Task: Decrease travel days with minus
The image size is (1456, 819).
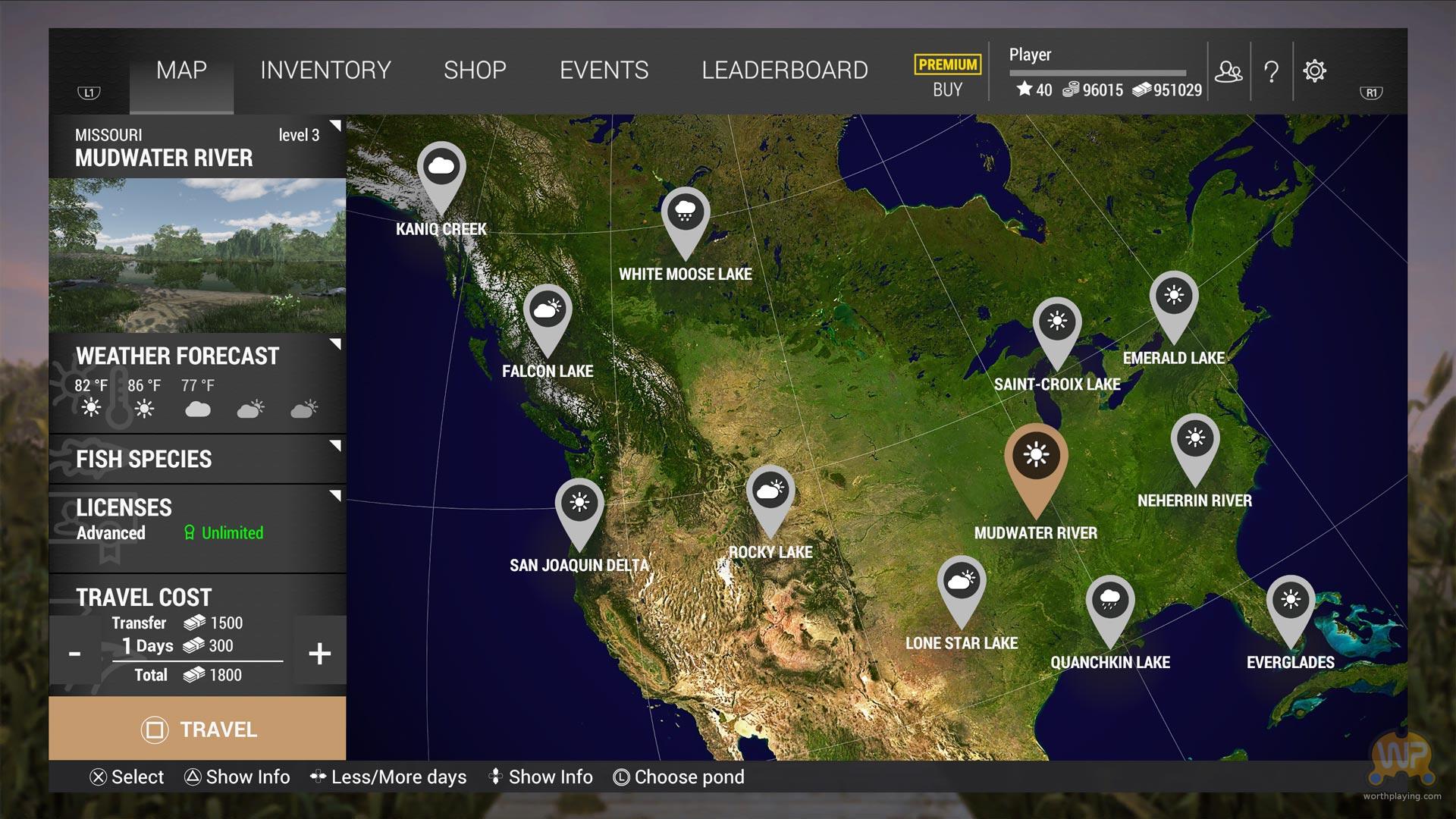Action: coord(75,653)
